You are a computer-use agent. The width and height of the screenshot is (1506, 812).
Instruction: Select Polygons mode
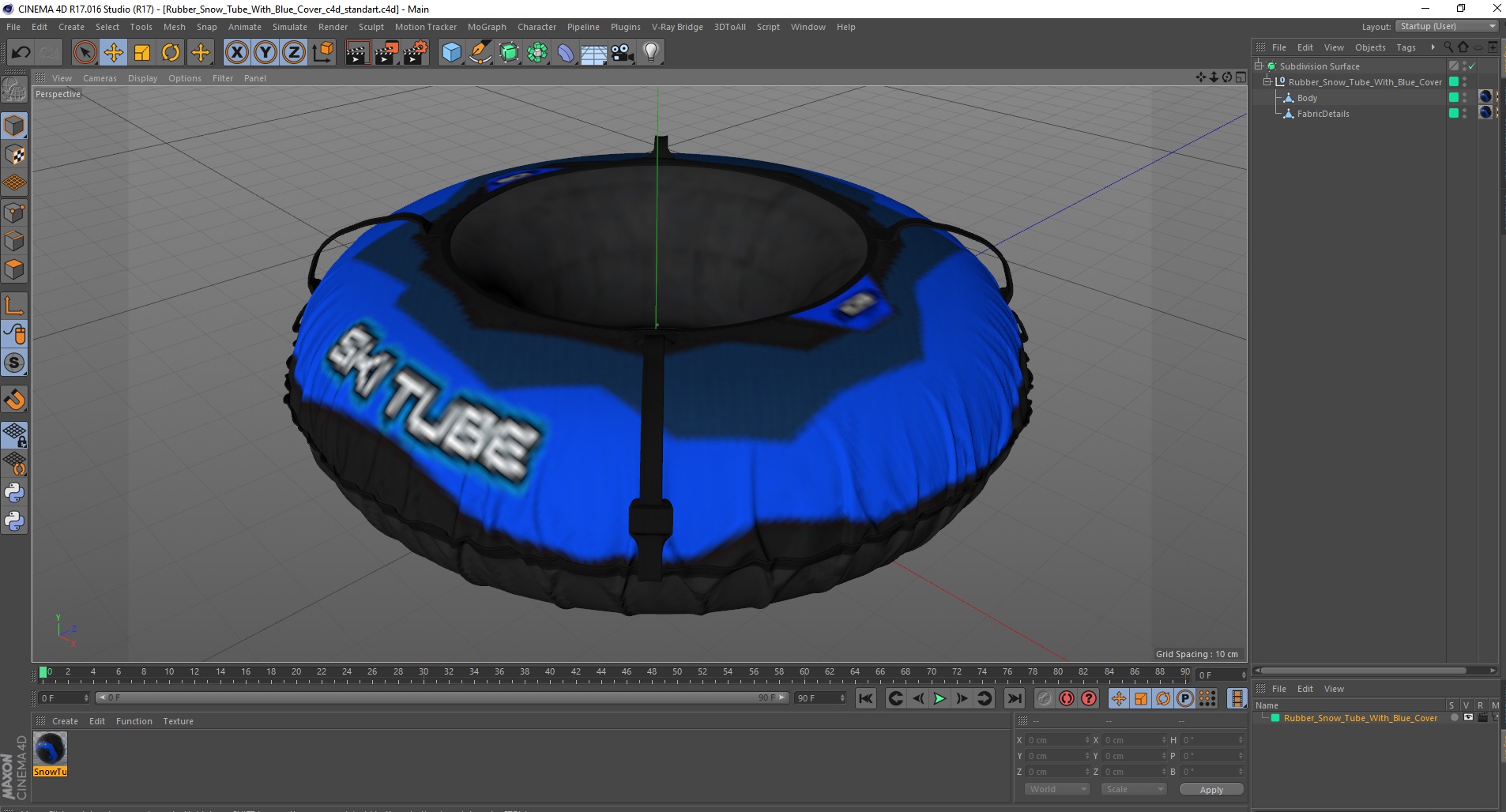click(x=14, y=269)
